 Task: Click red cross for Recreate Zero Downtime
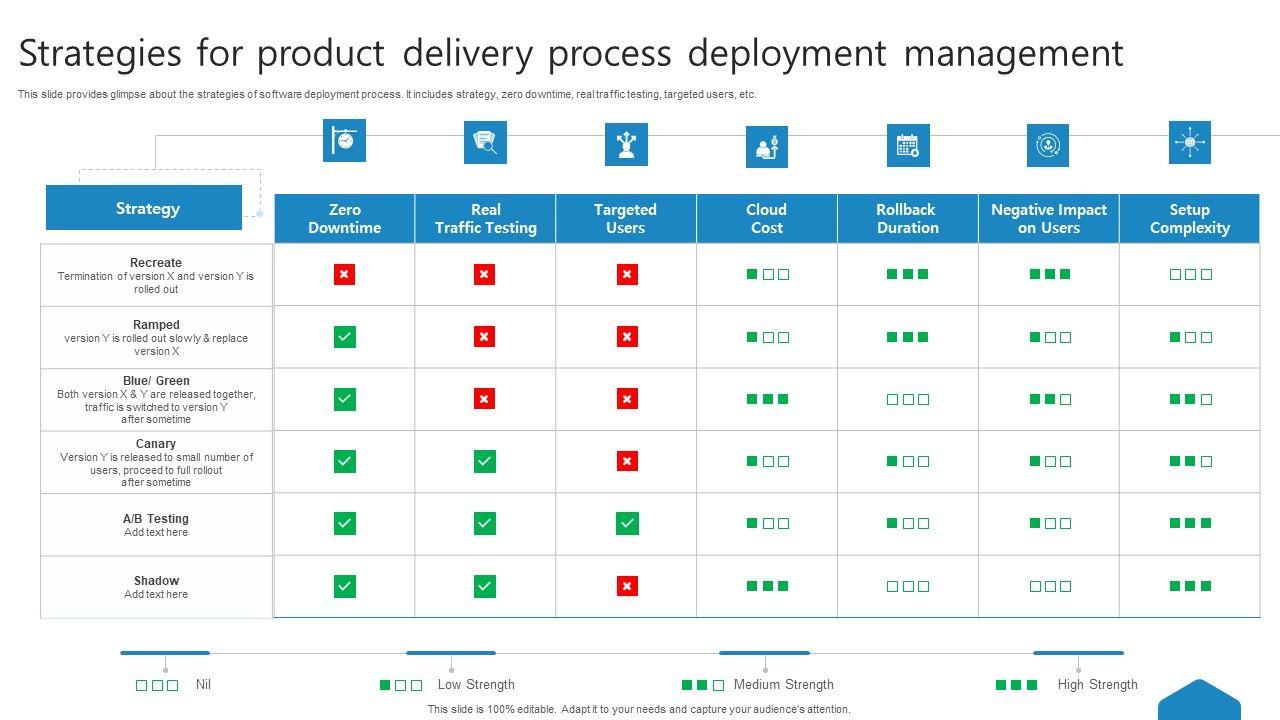tap(345, 274)
